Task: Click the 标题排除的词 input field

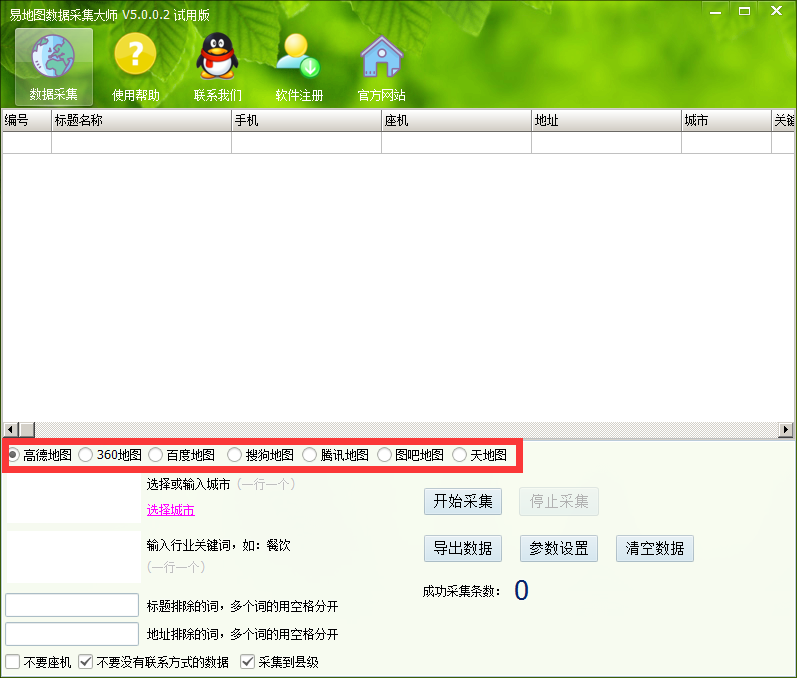Action: tap(72, 606)
